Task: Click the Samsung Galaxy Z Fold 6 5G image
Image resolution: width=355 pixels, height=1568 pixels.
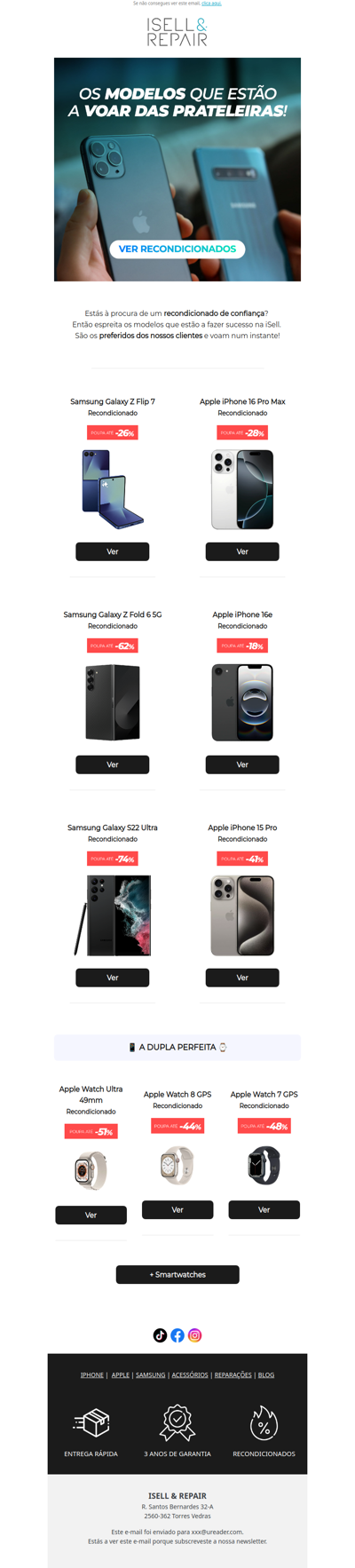Action: coord(113,701)
